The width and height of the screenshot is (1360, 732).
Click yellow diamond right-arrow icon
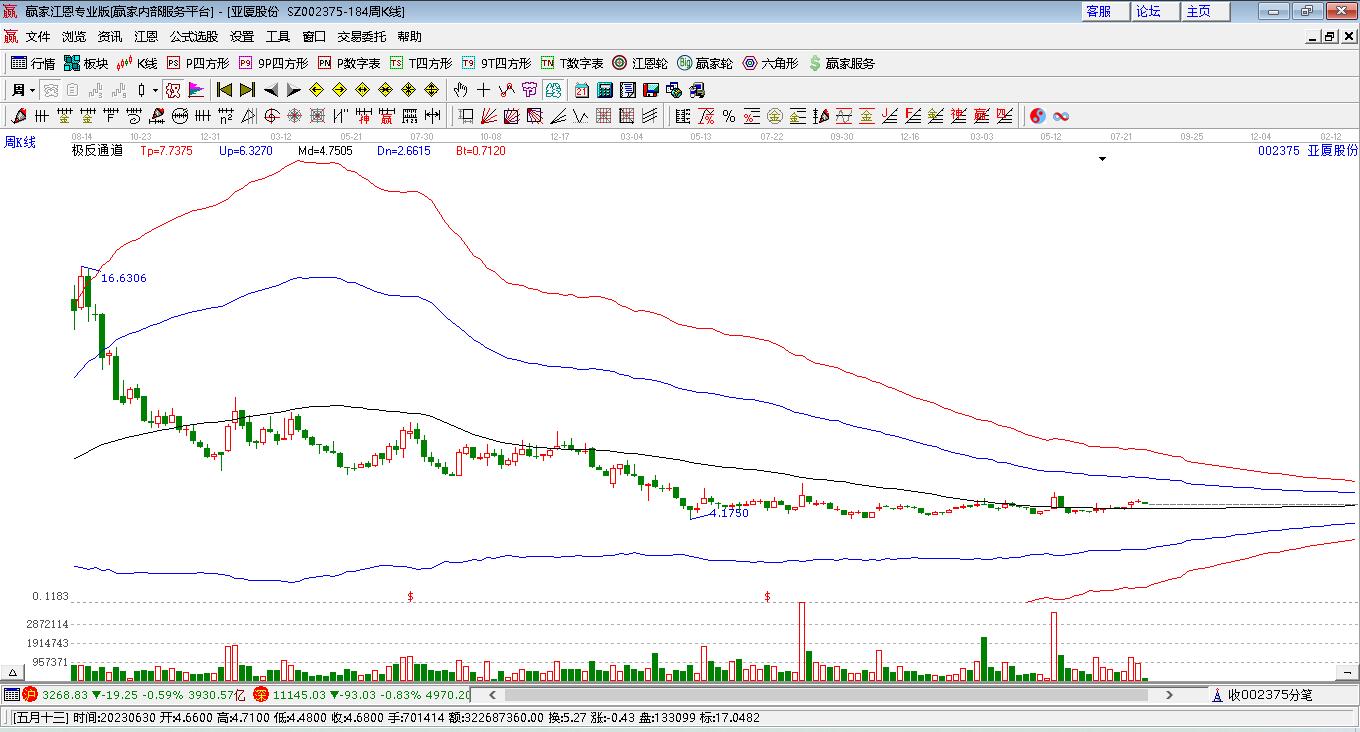tap(340, 90)
